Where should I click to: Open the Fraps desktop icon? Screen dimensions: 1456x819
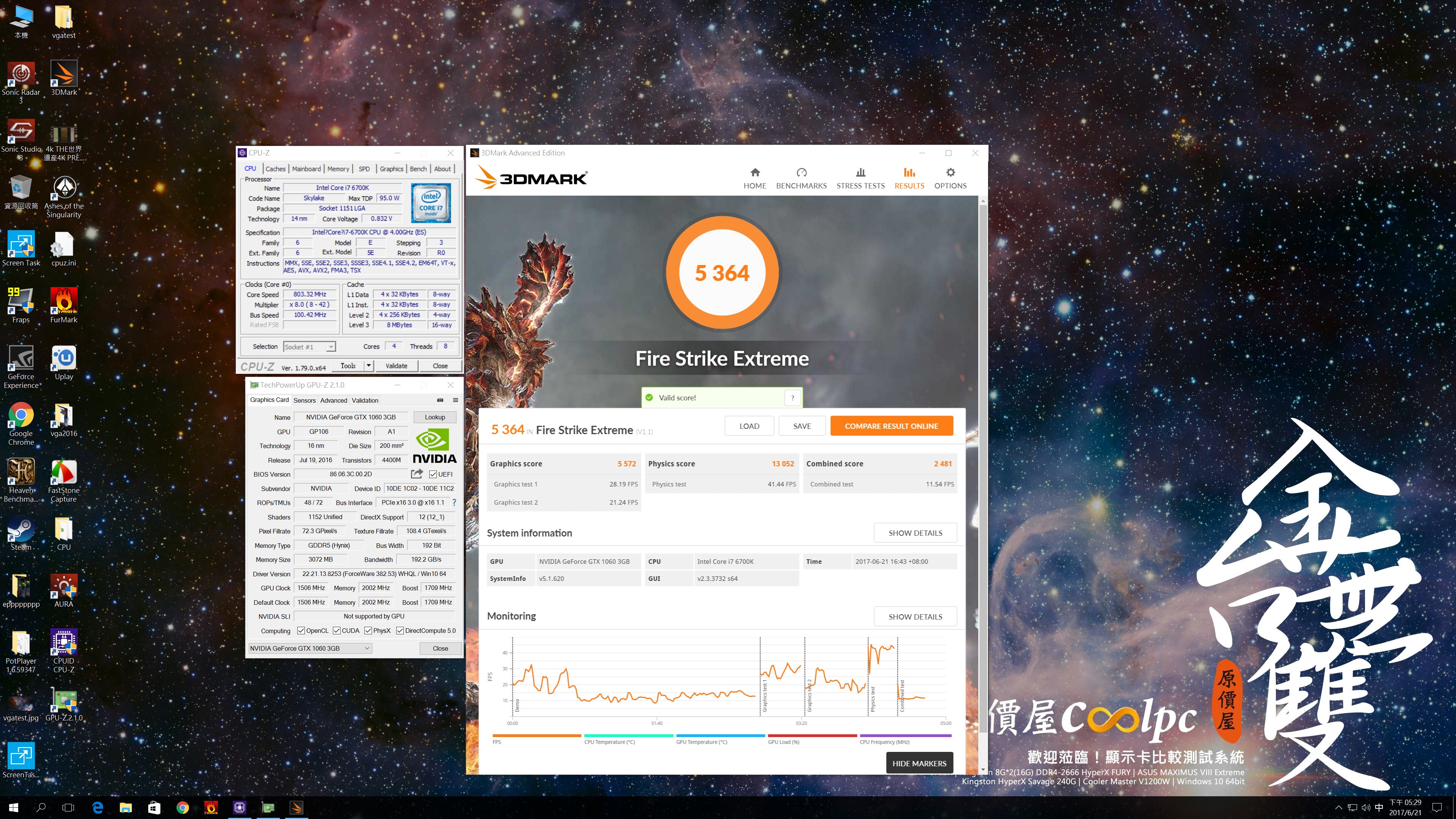click(21, 306)
